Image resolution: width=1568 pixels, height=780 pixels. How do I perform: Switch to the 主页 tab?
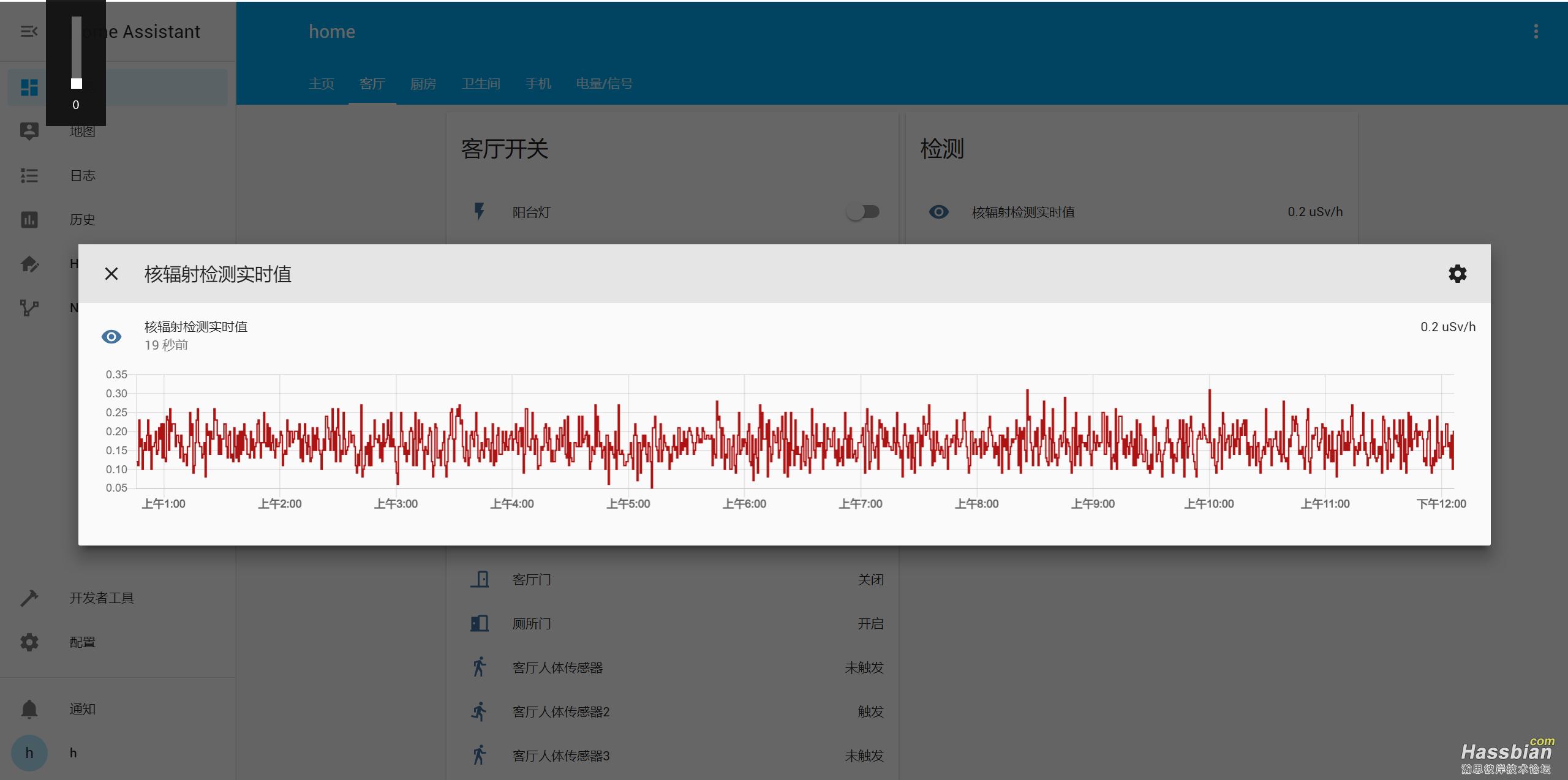(x=322, y=84)
